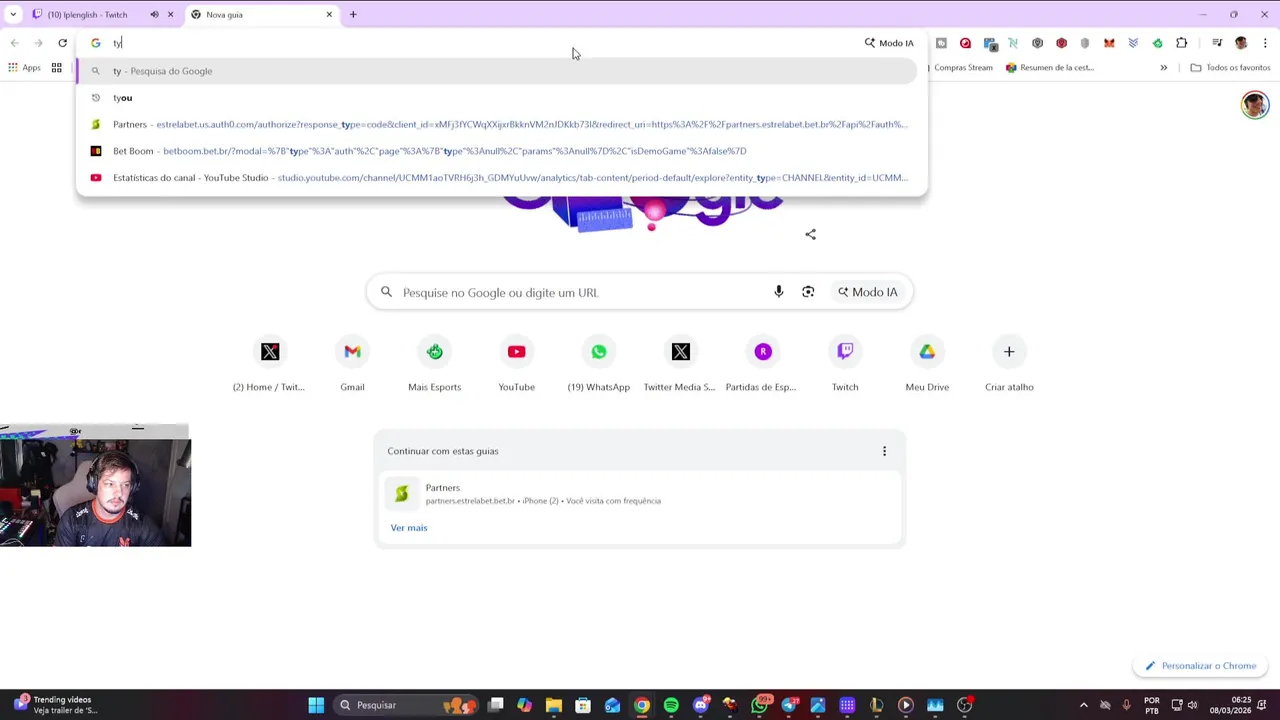
Task: Click the Windows taskbar Pesquisar box
Action: coord(408,705)
